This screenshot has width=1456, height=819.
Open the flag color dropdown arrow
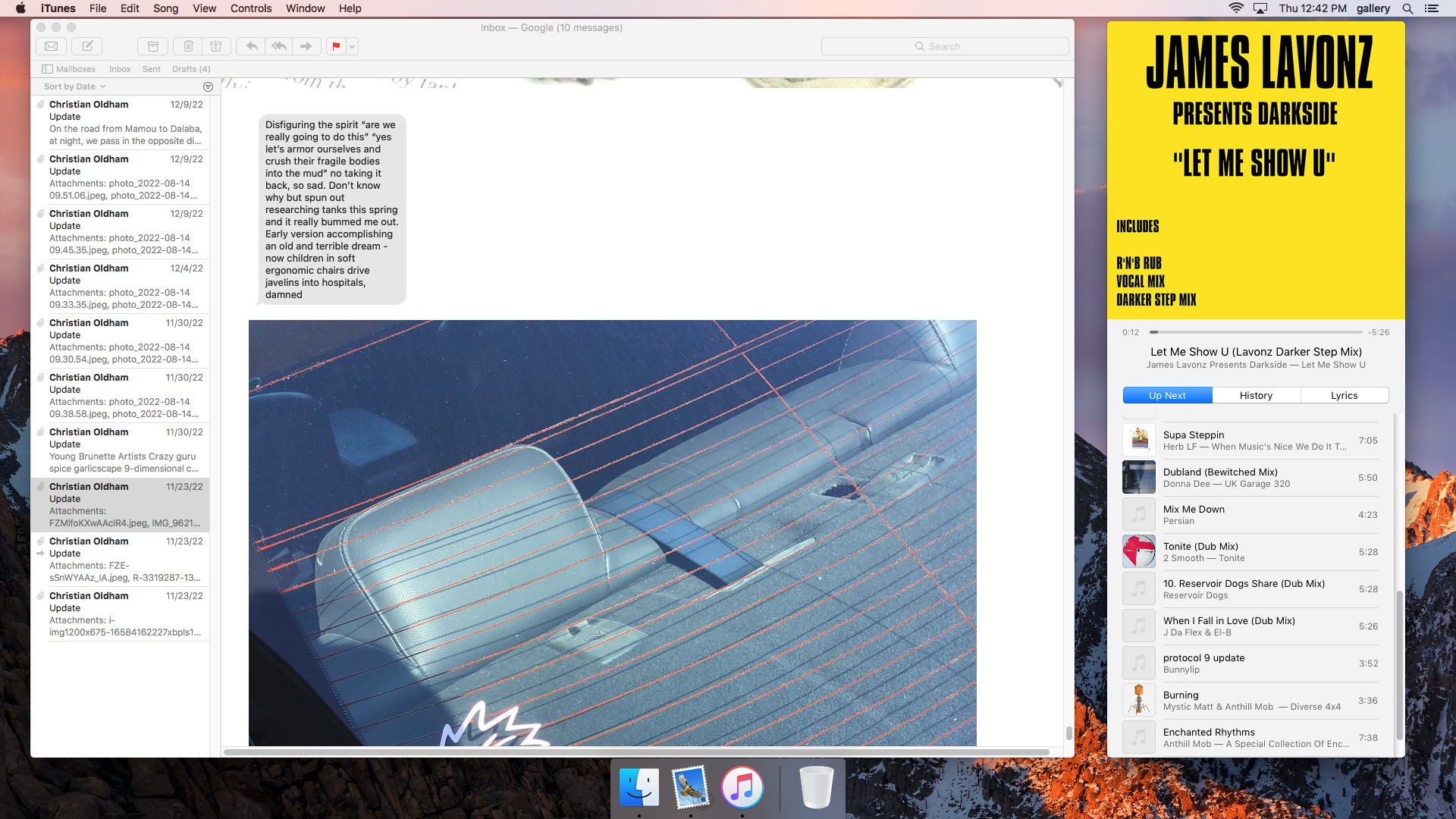click(x=353, y=46)
